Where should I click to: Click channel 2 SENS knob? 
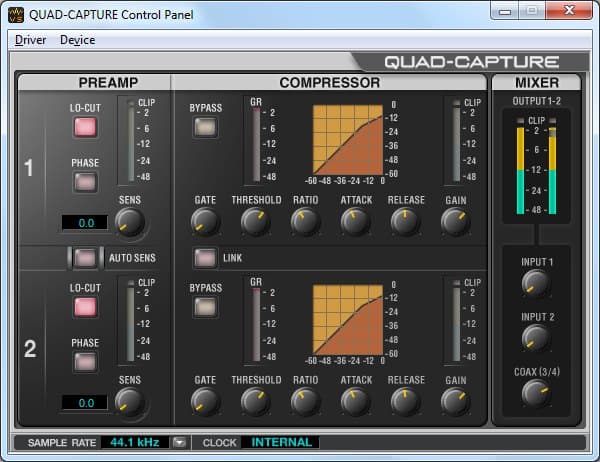[x=130, y=402]
